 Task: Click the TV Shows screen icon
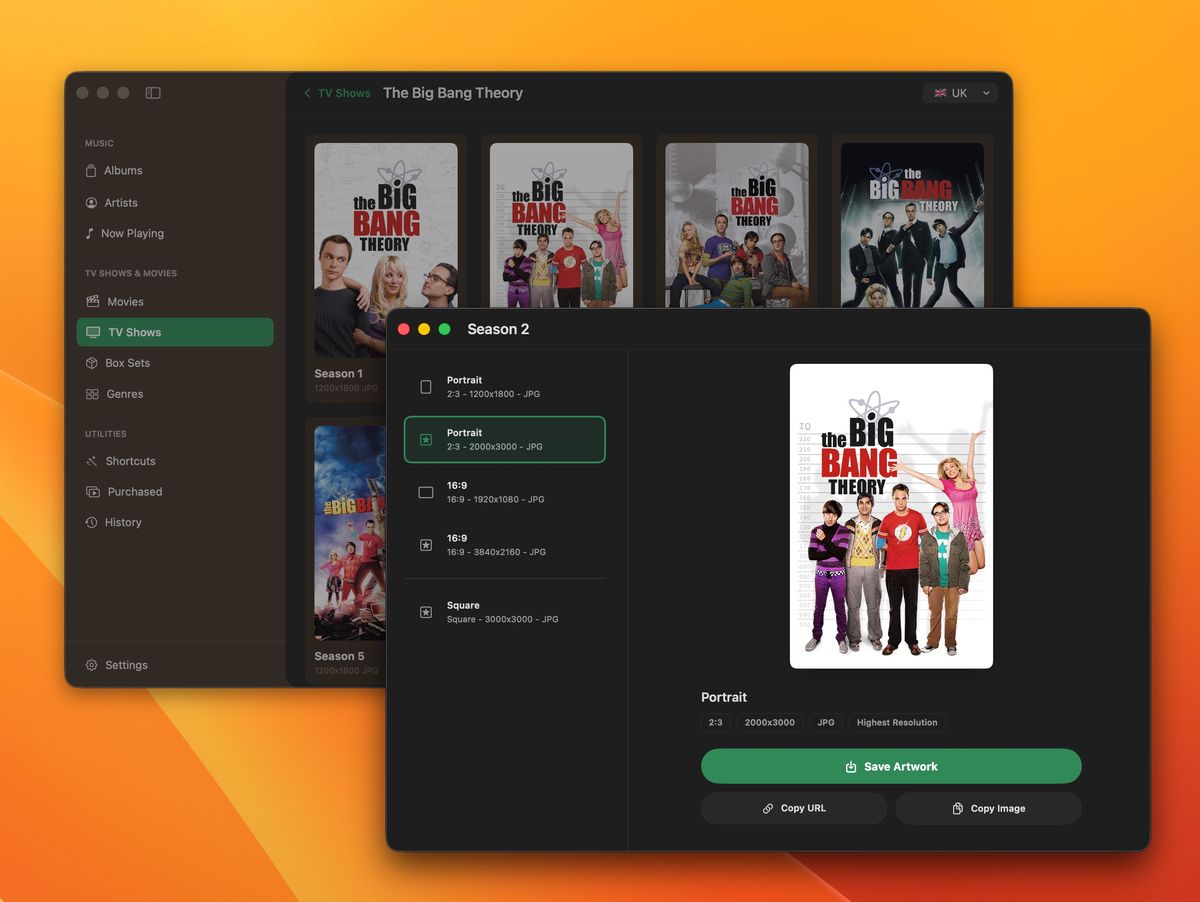click(x=93, y=332)
